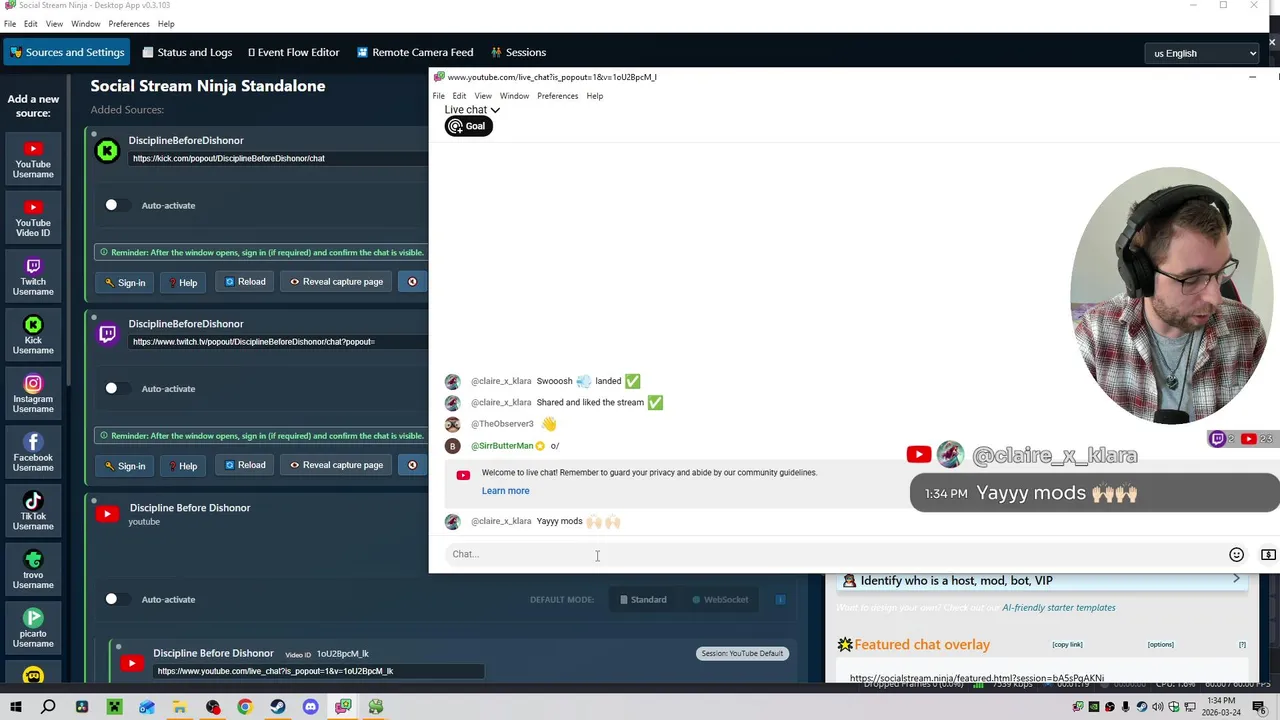Click the Goal button in live chat
The width and height of the screenshot is (1280, 720).
[x=468, y=126]
